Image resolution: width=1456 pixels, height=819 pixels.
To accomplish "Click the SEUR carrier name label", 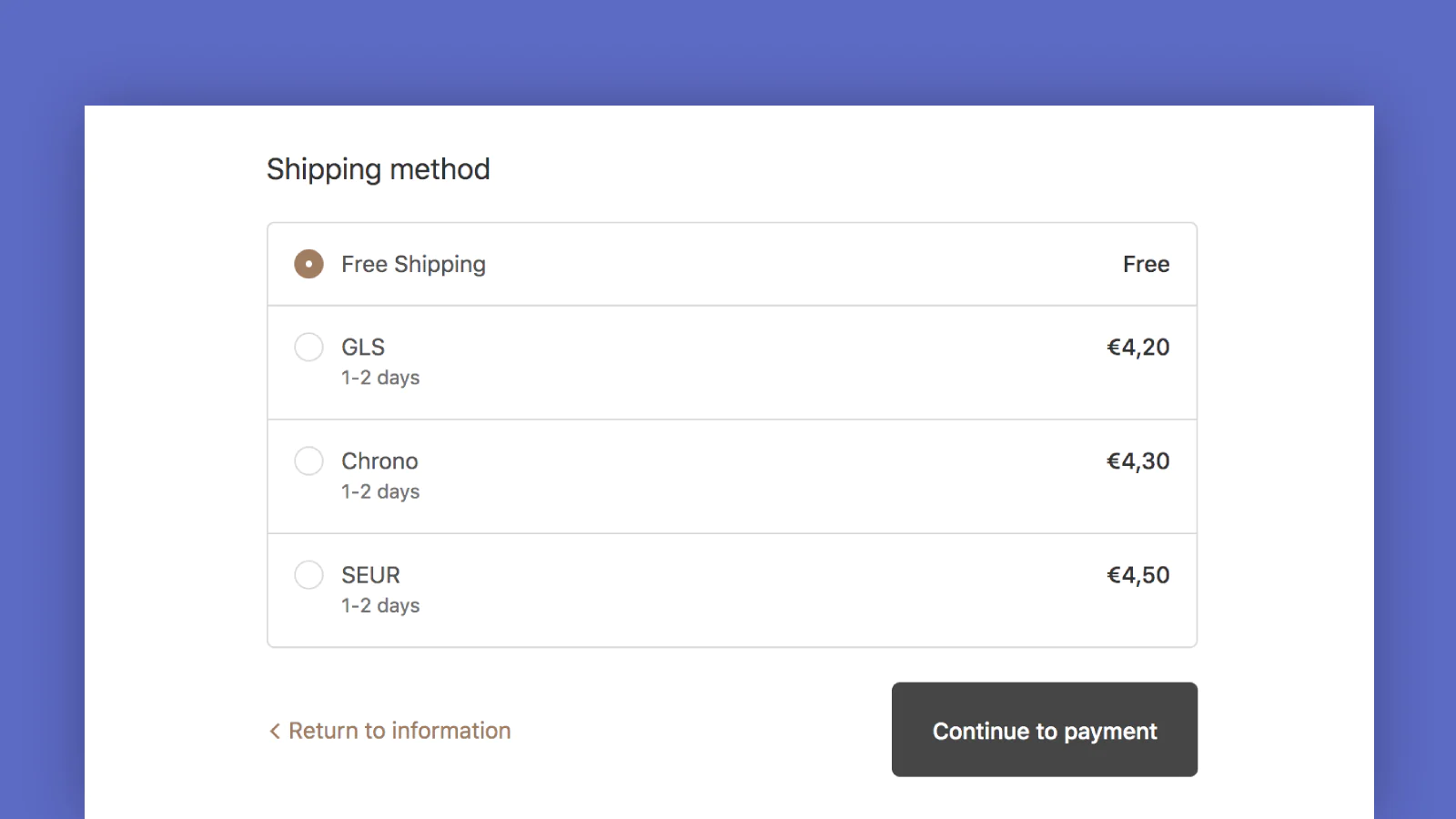I will [x=370, y=575].
